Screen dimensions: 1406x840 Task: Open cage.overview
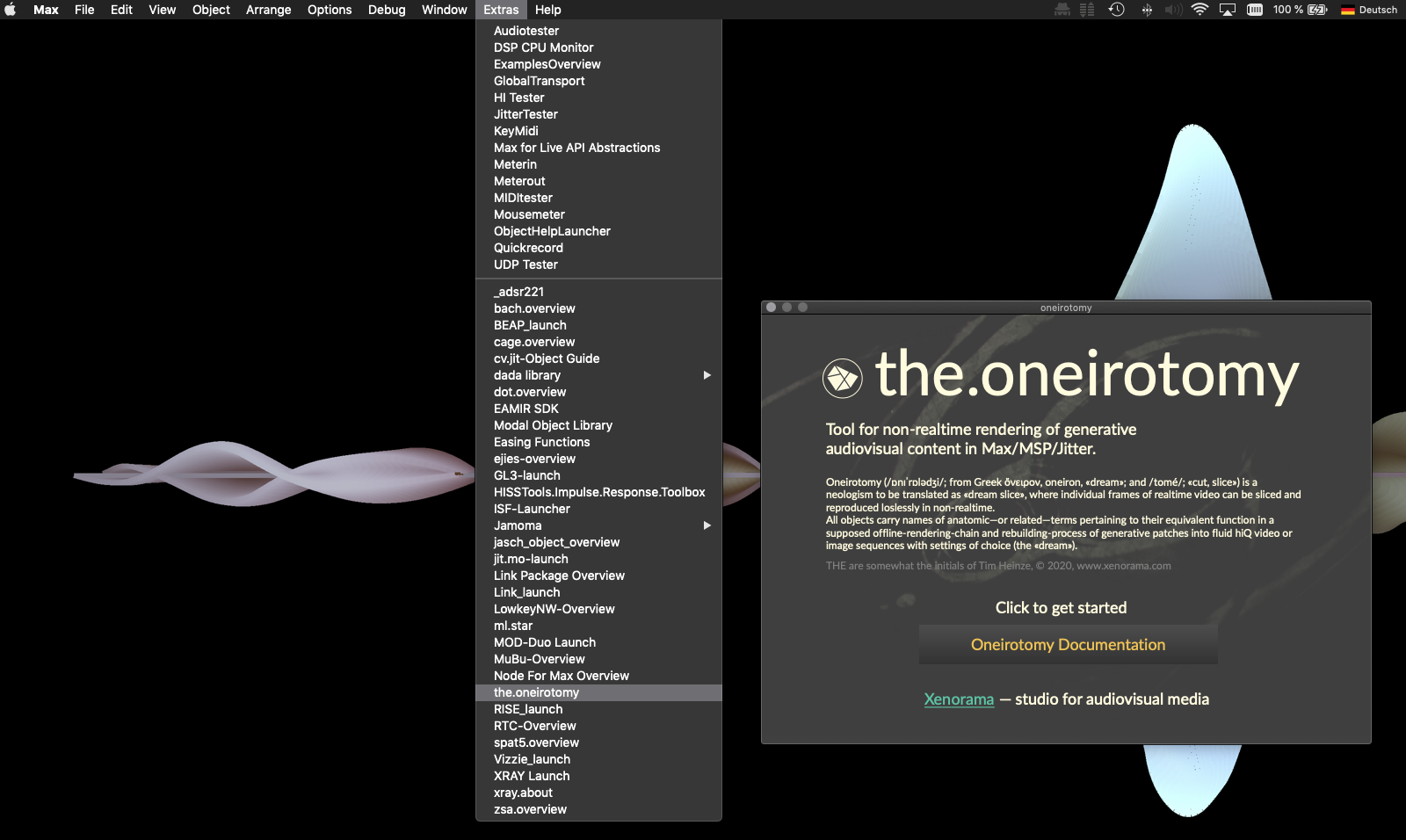(598, 342)
